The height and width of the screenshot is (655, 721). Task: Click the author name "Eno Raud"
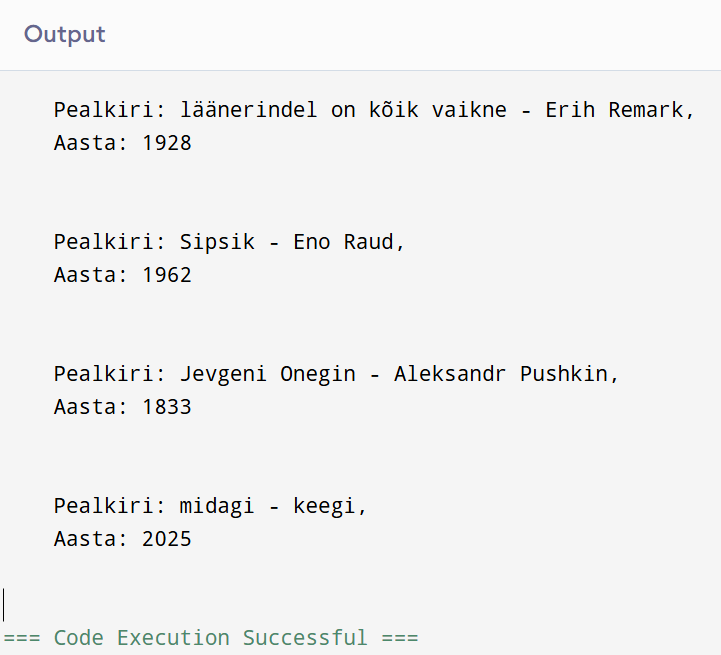coord(343,242)
